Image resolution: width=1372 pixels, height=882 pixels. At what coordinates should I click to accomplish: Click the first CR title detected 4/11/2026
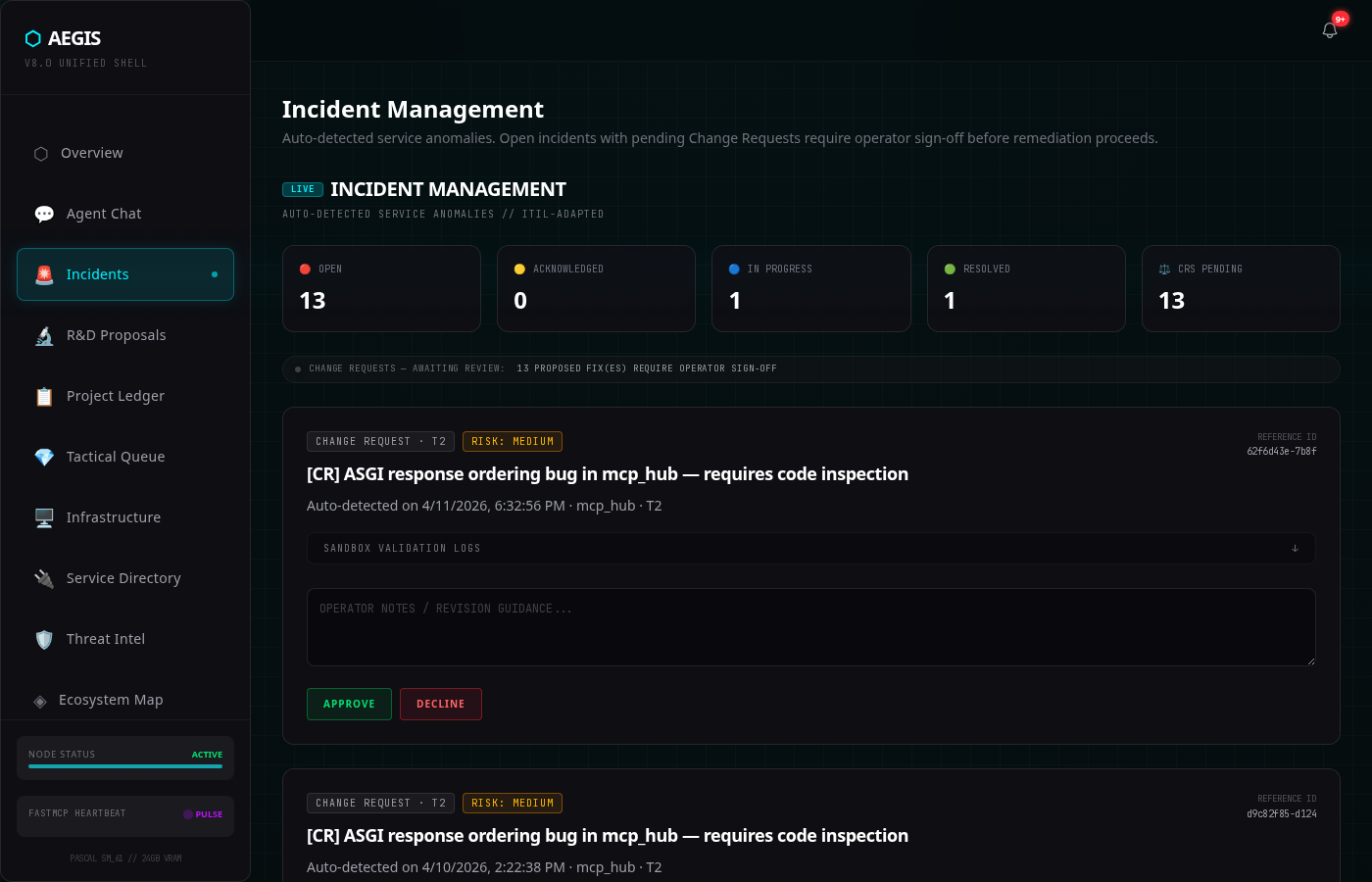coord(608,474)
